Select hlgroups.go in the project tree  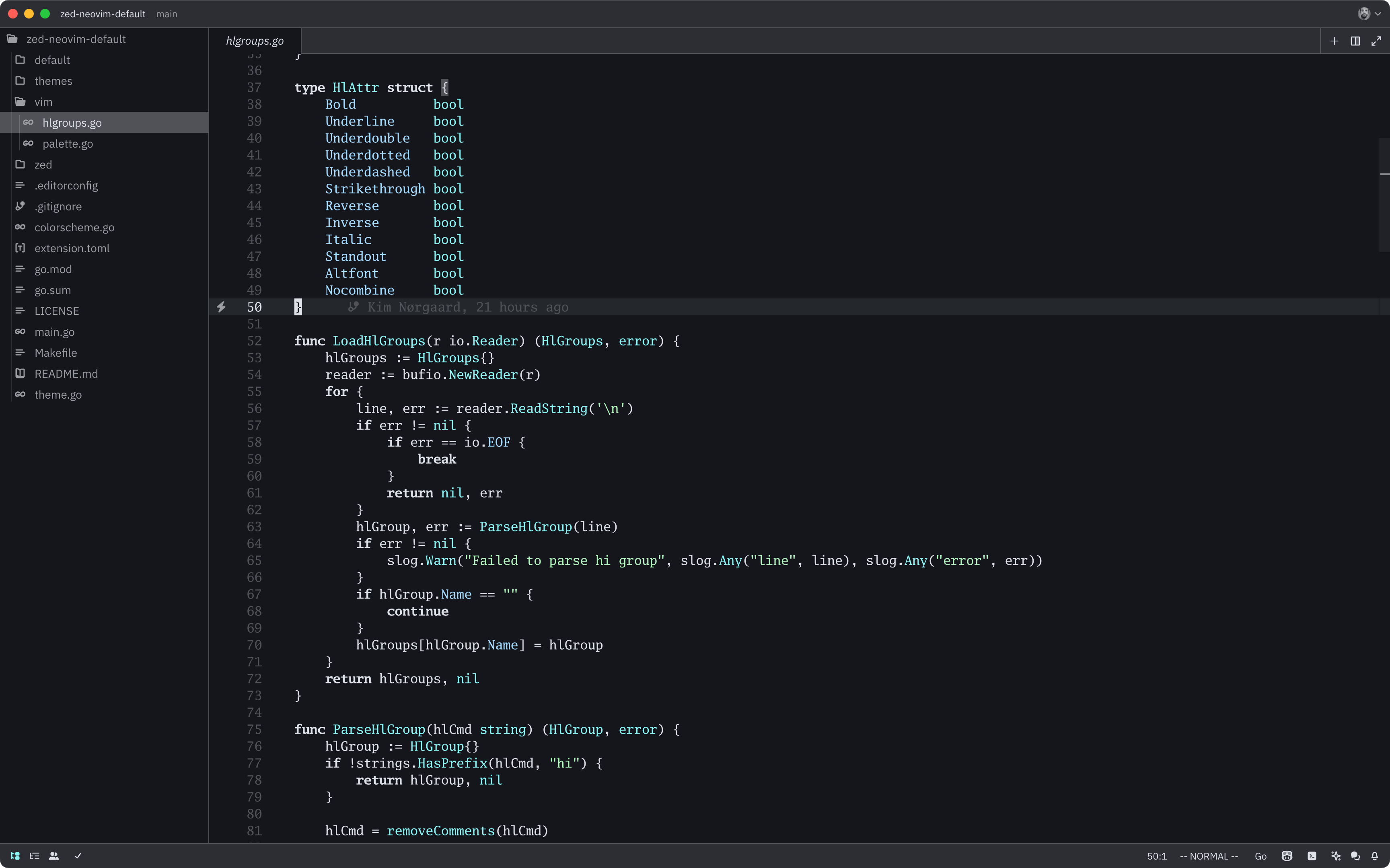[x=104, y=122]
